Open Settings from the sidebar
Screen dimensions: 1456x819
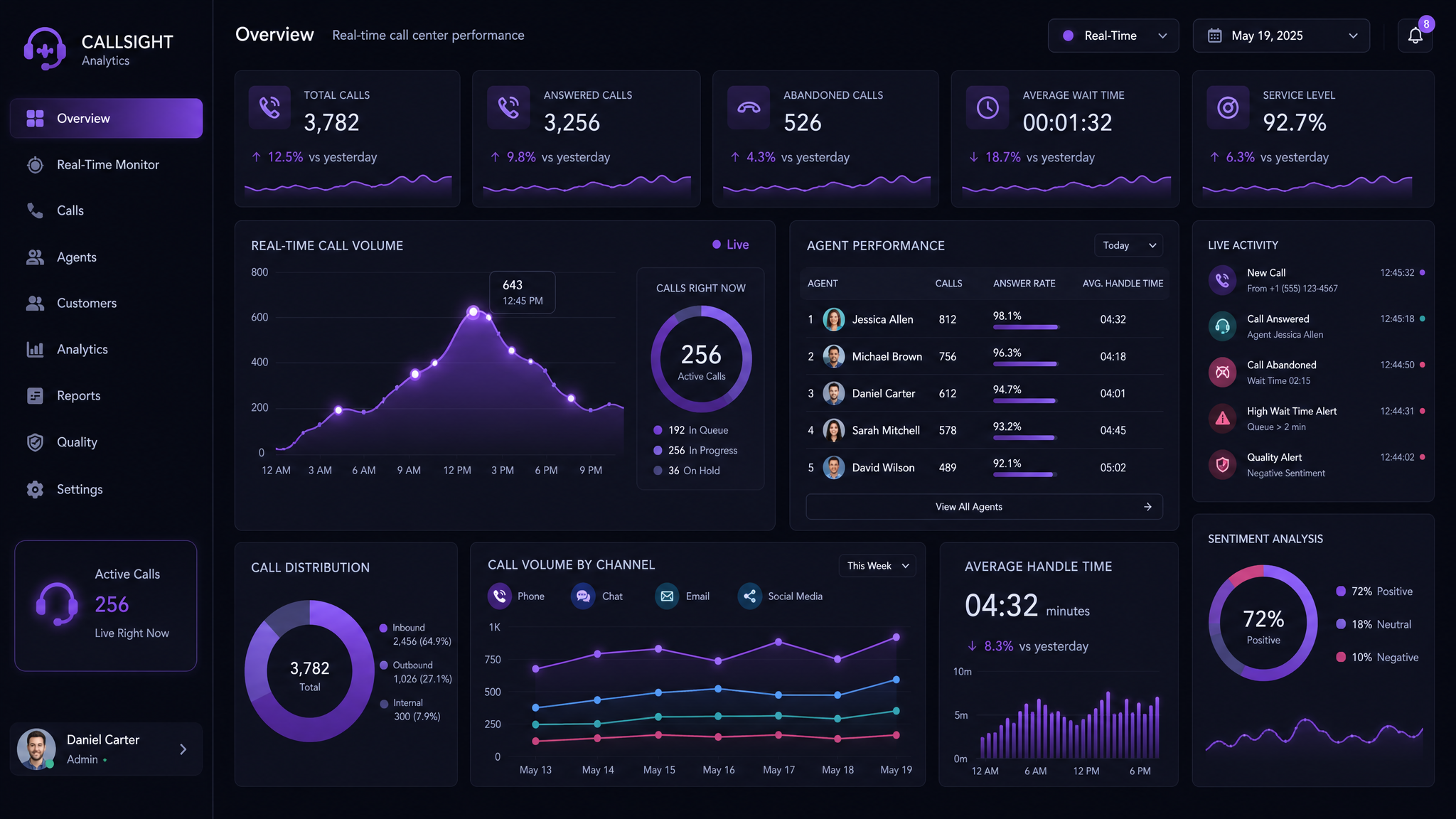point(106,489)
